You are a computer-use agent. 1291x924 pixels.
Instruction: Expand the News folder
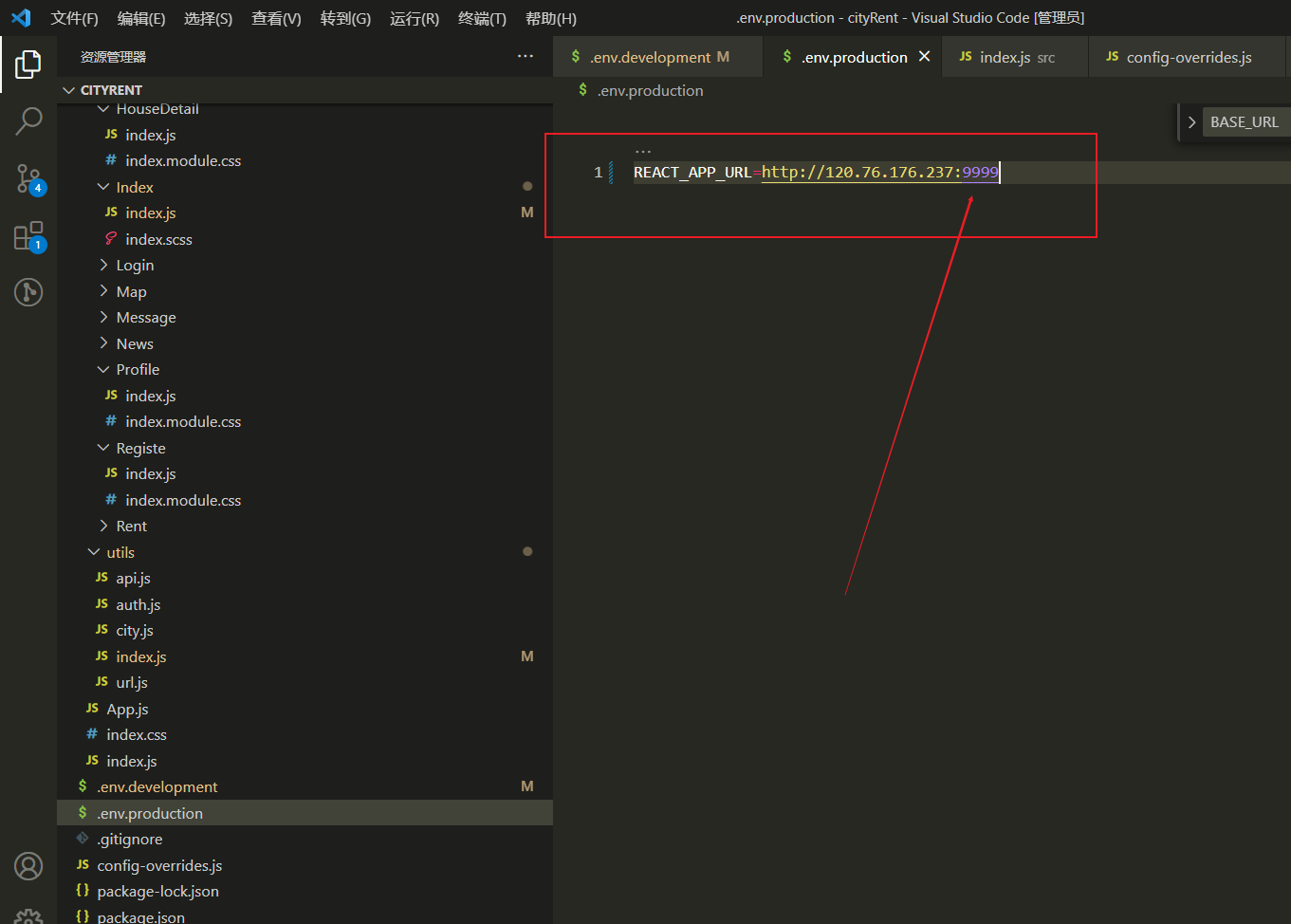(x=304, y=343)
